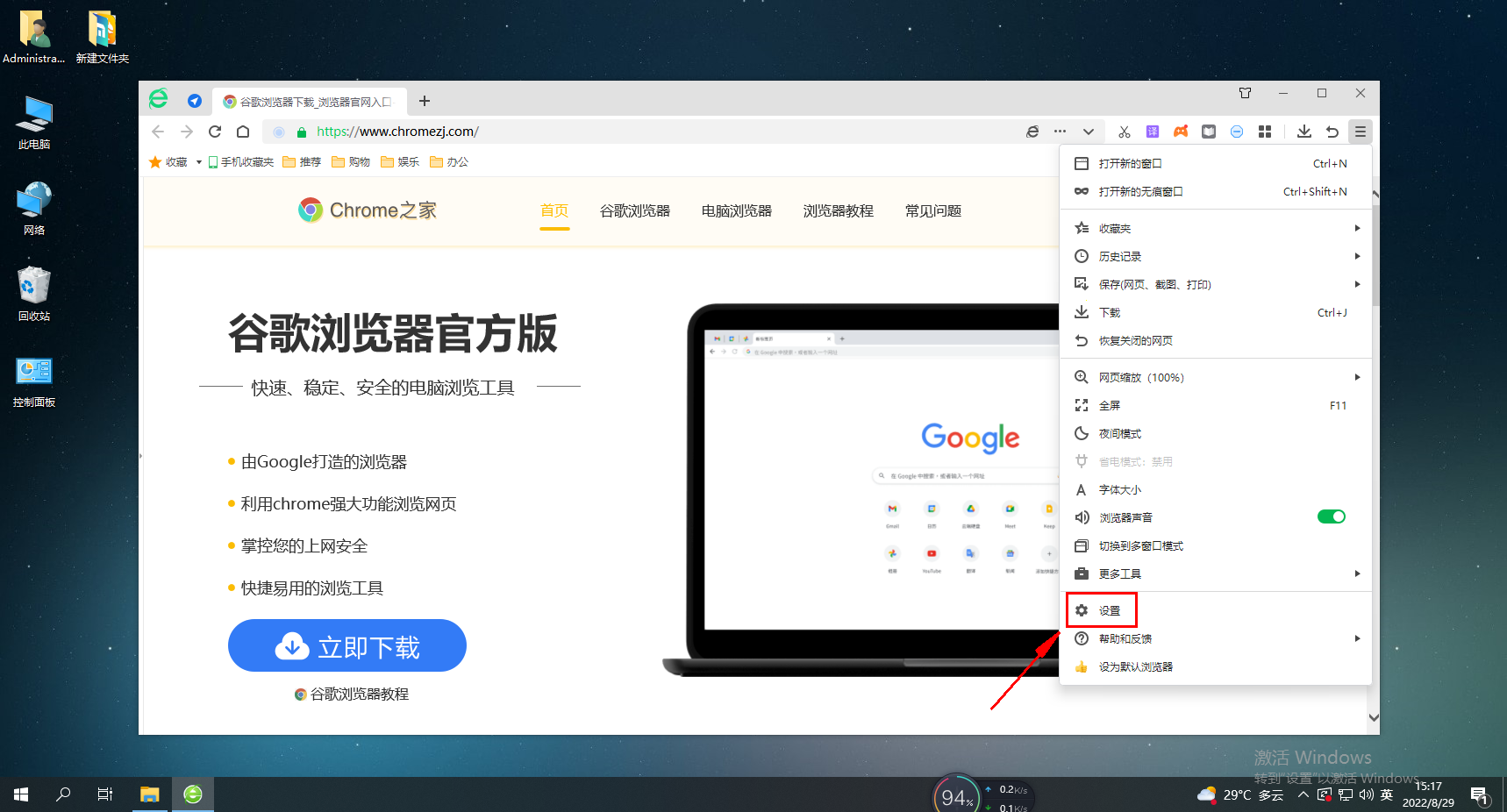This screenshot has height=812, width=1507.
Task: Open the 推荐 bookmark folder
Action: pyautogui.click(x=302, y=162)
